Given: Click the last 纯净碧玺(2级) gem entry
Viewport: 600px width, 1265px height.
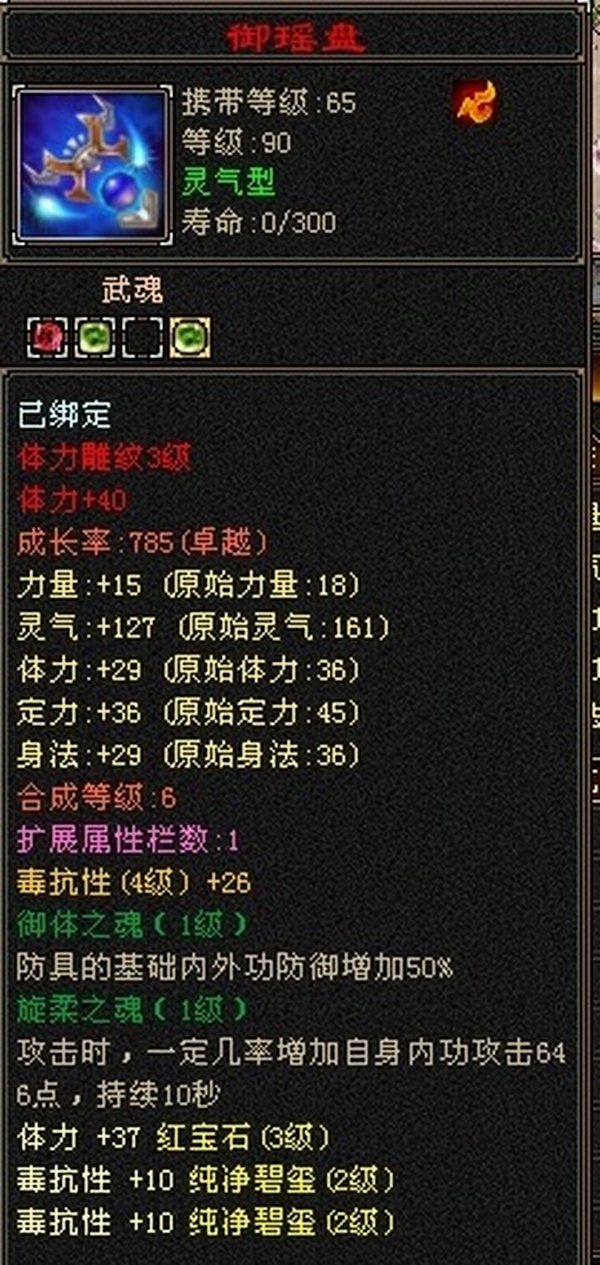Looking at the screenshot, I should [x=291, y=1222].
